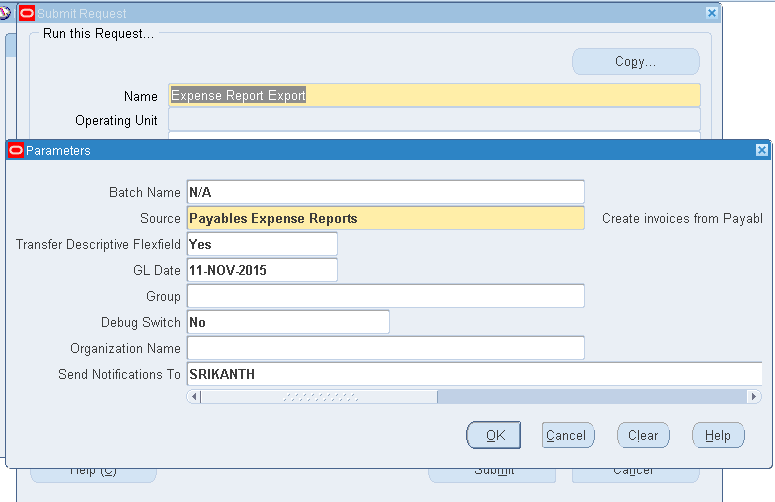Close the Parameters dialog window

(761, 150)
